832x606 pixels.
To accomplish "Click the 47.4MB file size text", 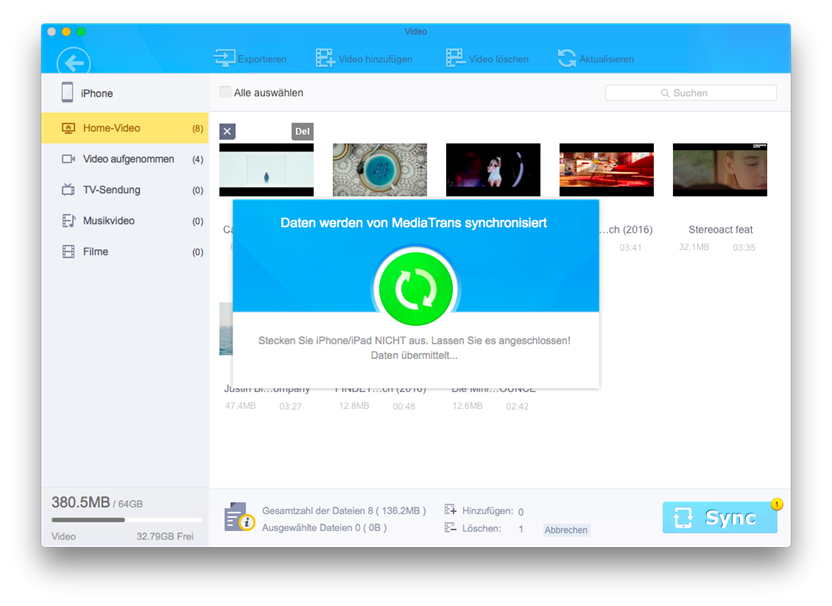I will click(240, 405).
